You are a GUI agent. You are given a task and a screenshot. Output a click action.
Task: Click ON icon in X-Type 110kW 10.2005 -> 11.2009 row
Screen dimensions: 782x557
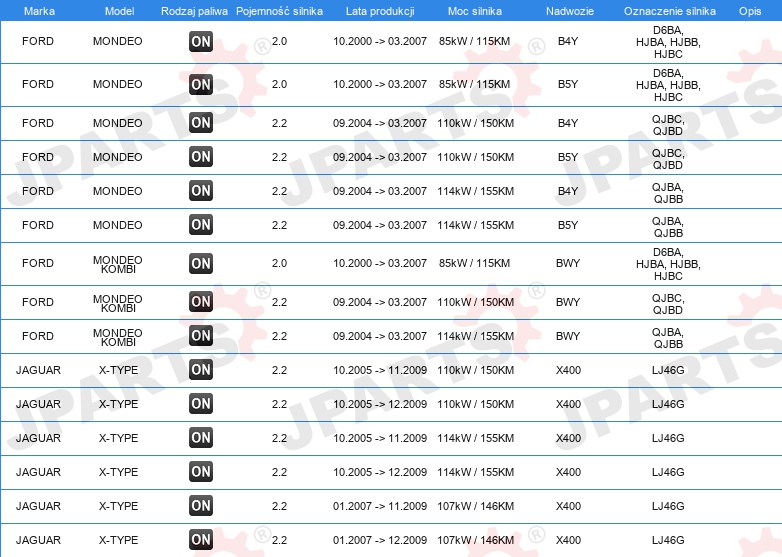[x=201, y=370]
